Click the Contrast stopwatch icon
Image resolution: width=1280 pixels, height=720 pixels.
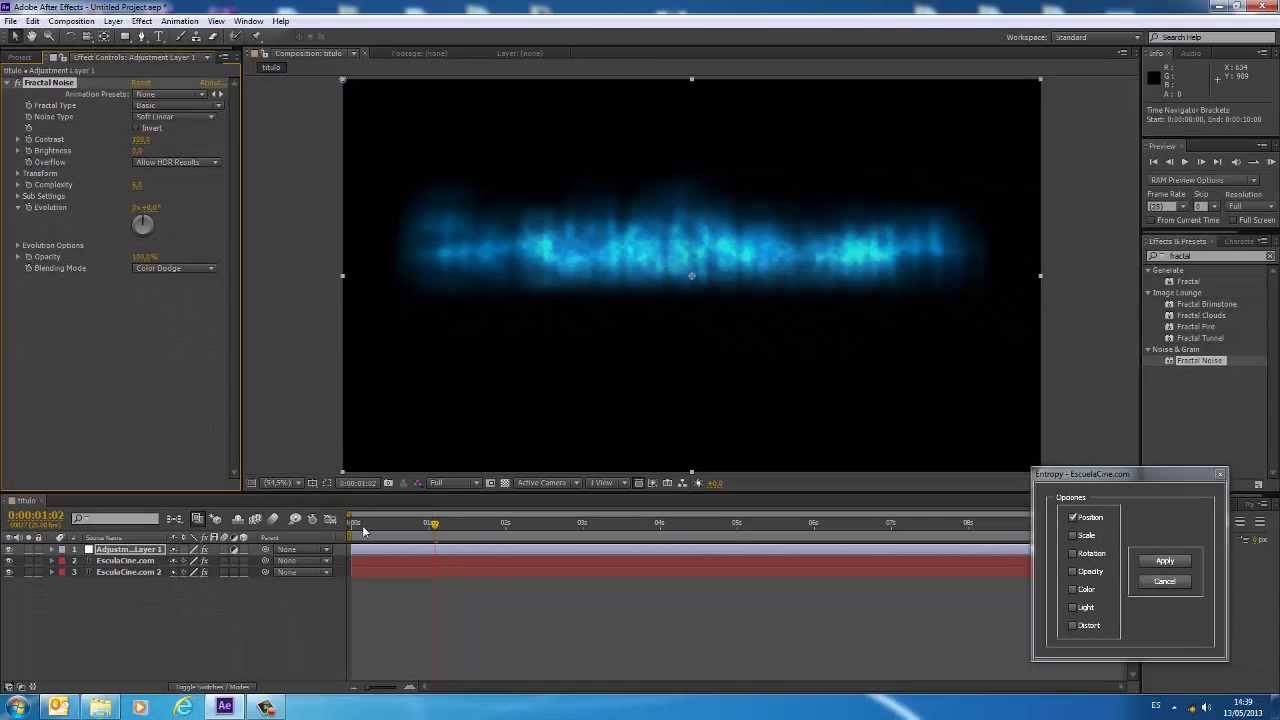tap(28, 139)
